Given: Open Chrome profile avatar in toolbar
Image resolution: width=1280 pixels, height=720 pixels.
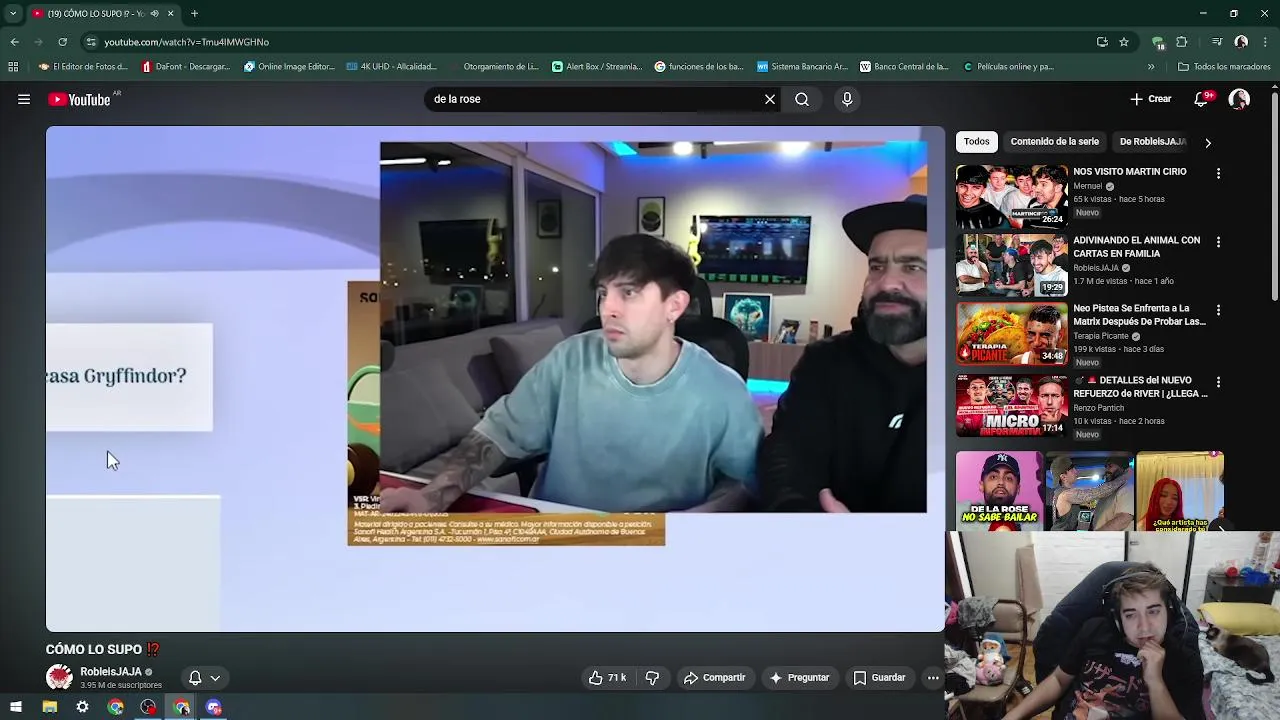Looking at the screenshot, I should pos(1241,42).
